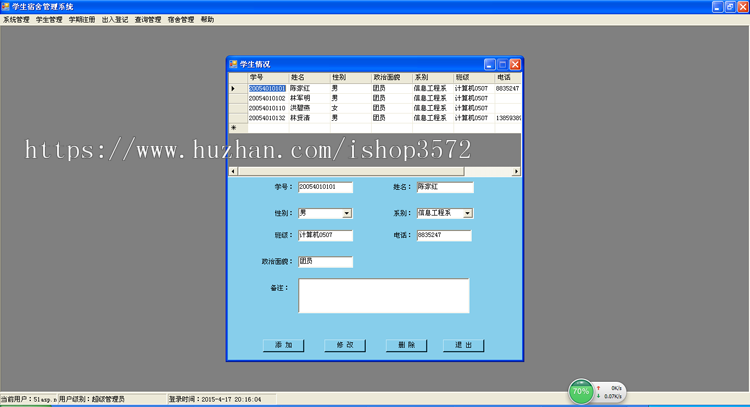This screenshot has width=750, height=407.
Task: Select student ID cell 20054010101
Action: [268, 88]
